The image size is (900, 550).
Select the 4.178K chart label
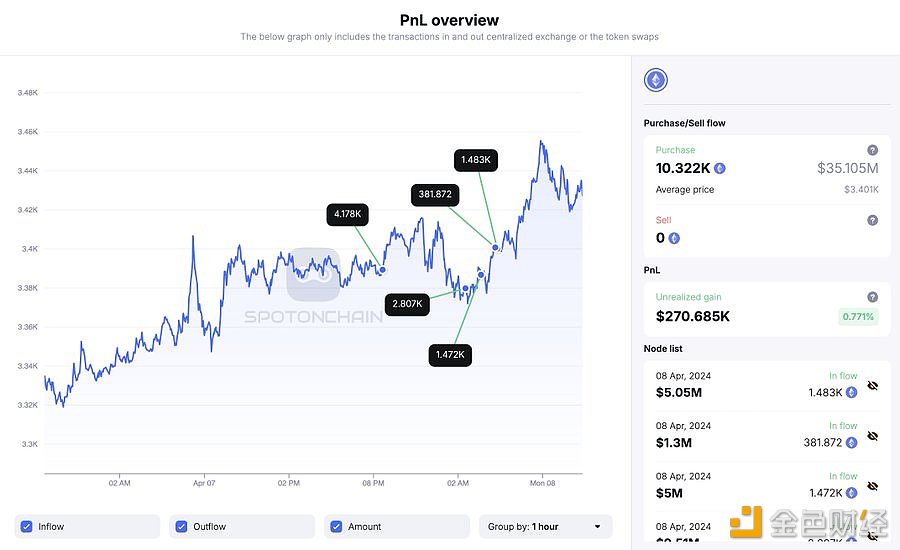(x=347, y=214)
